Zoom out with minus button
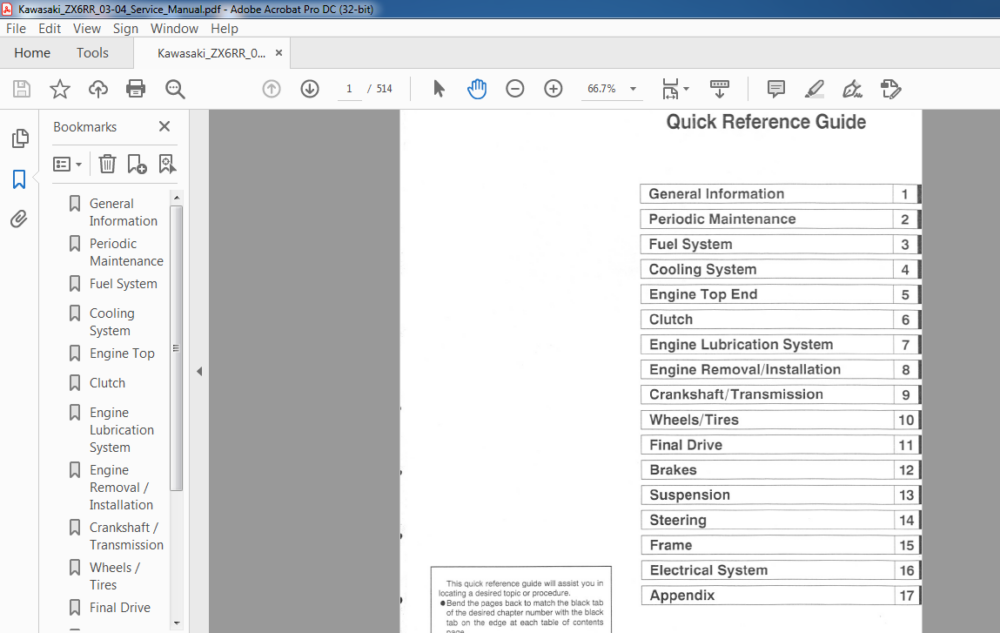1000x633 pixels. 515,89
